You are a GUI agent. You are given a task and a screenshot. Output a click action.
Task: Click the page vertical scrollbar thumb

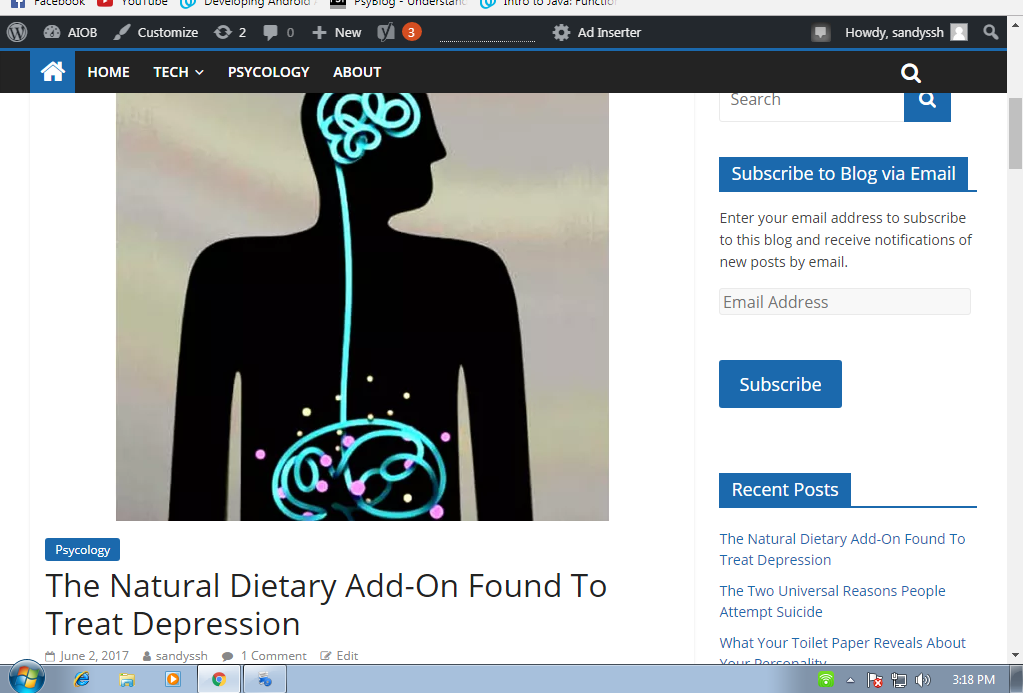click(1015, 134)
